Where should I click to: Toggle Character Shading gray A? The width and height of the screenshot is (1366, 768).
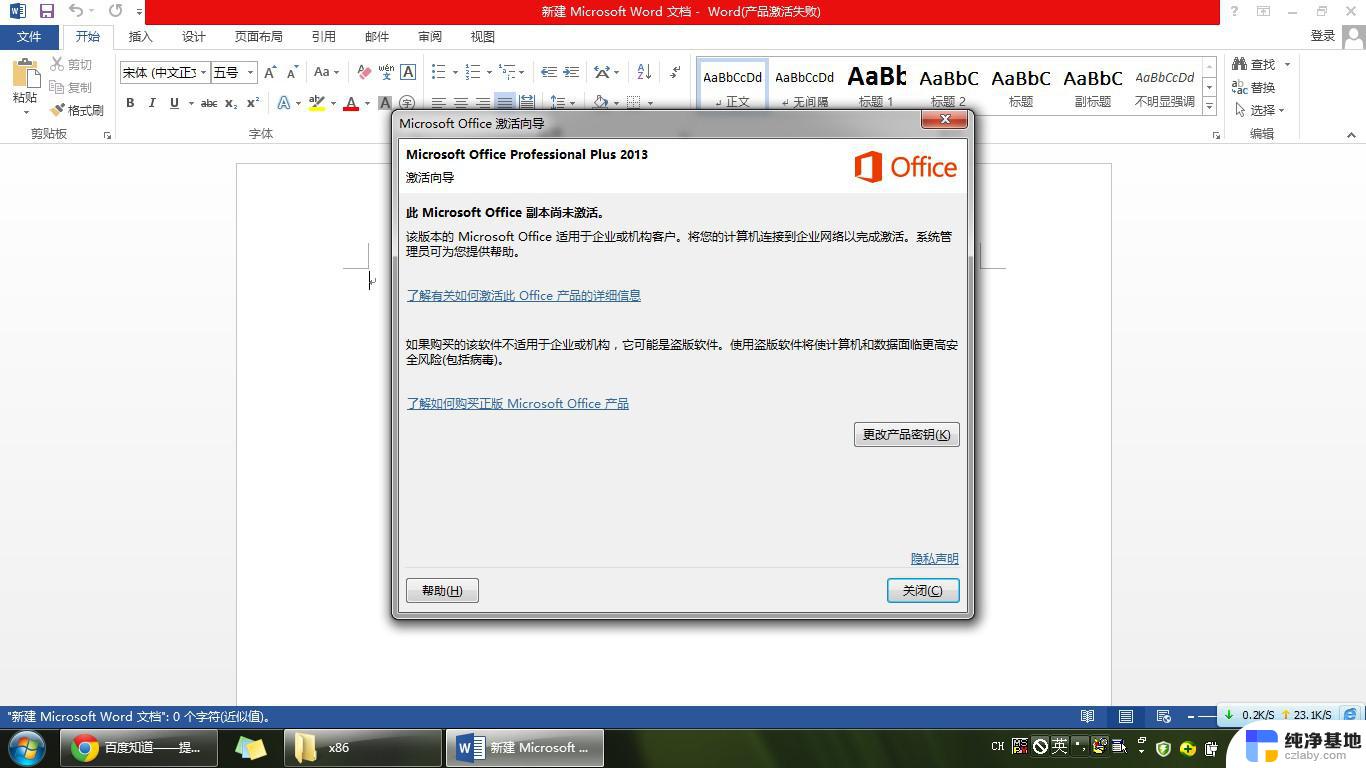coord(384,103)
